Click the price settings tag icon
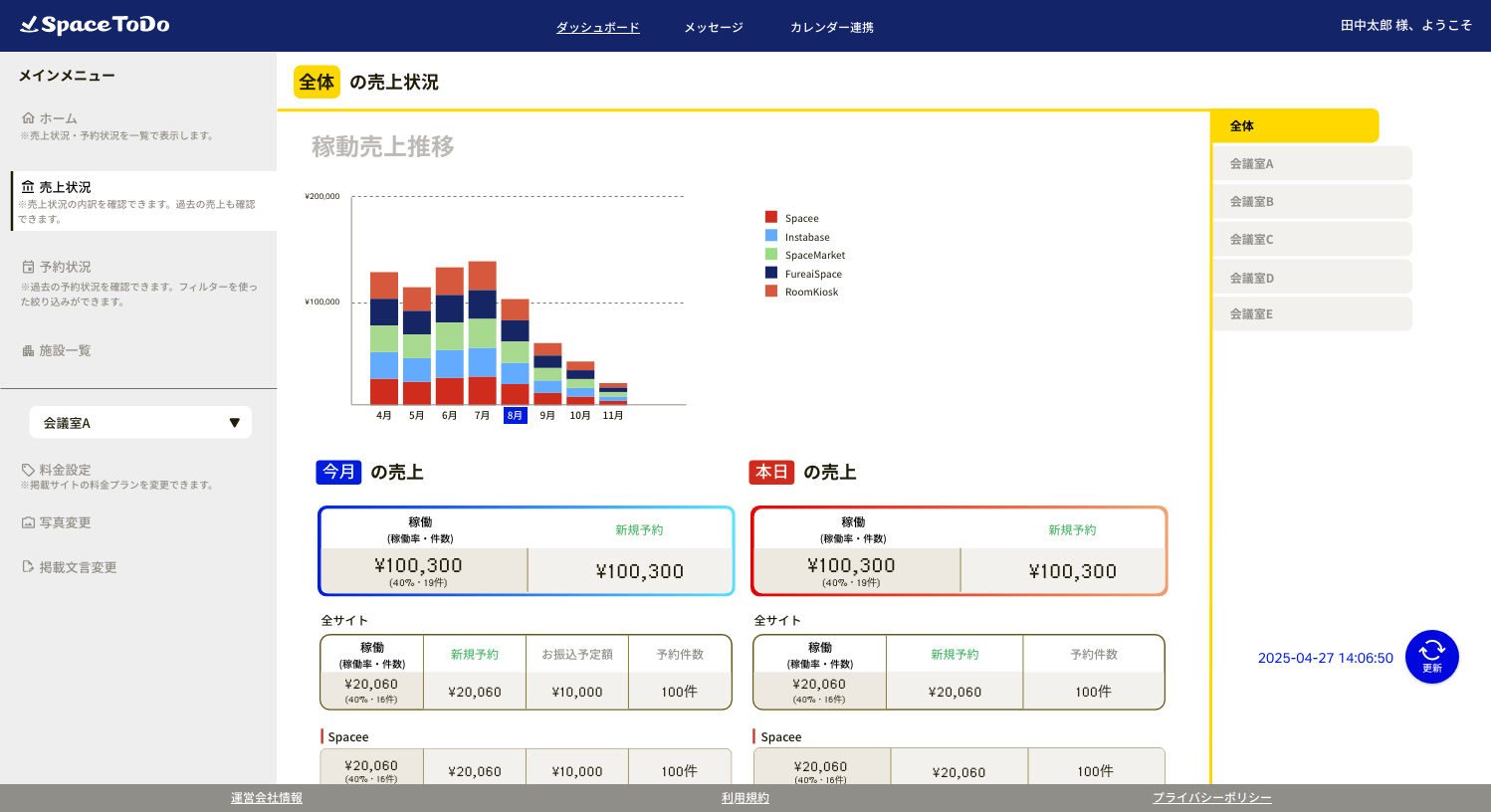1491x812 pixels. (28, 470)
